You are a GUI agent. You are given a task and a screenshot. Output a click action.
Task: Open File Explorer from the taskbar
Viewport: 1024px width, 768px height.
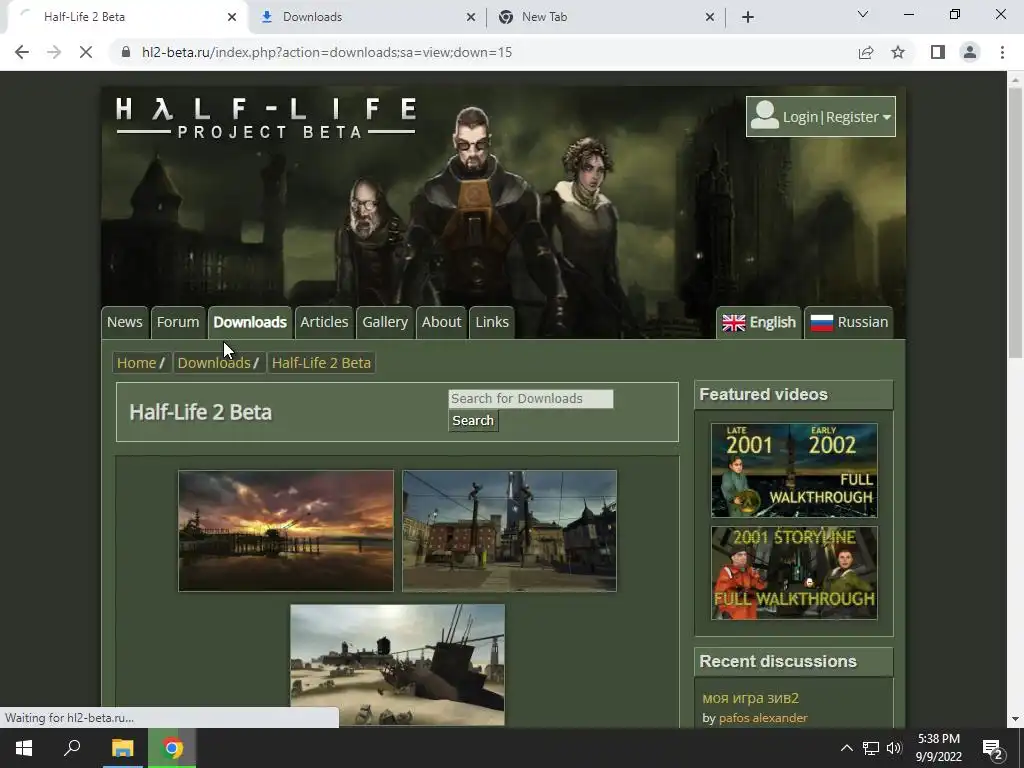[x=122, y=748]
